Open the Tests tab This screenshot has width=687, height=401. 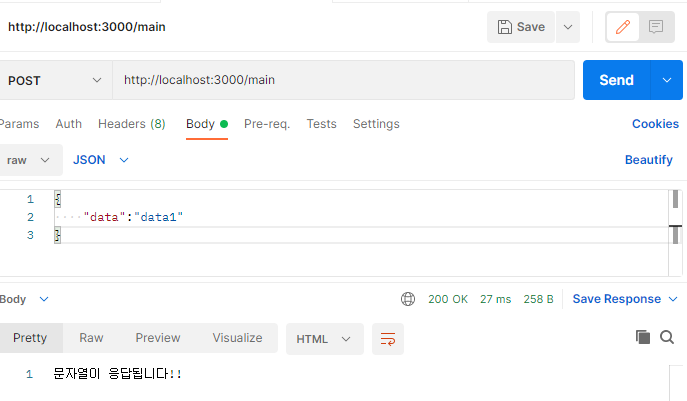click(x=321, y=124)
